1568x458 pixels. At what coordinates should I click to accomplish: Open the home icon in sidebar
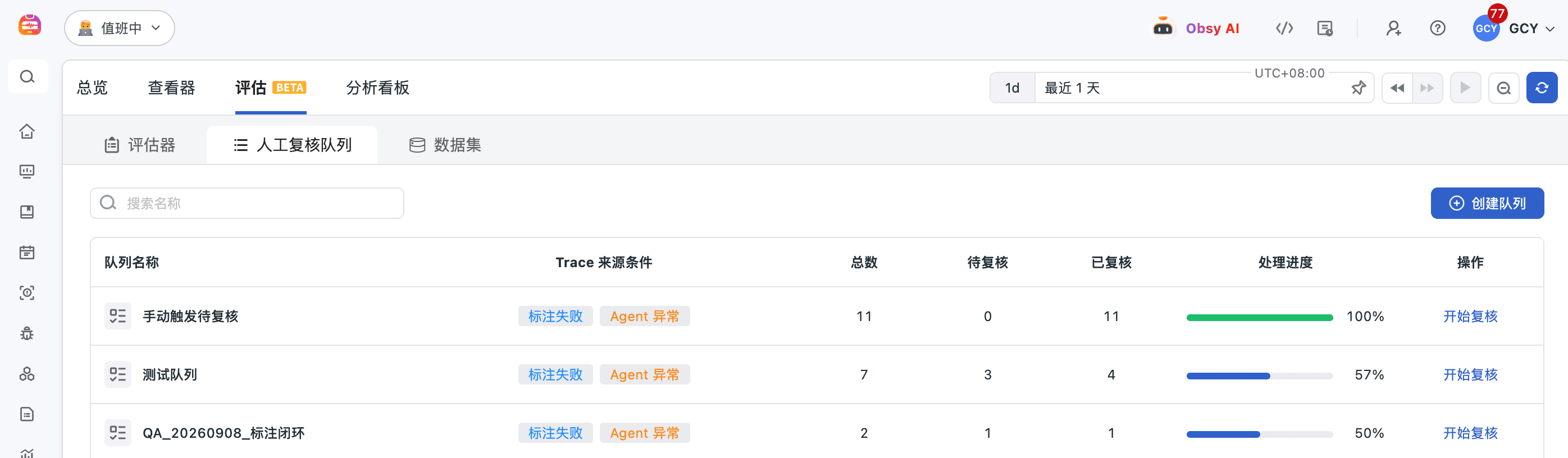coord(27,131)
